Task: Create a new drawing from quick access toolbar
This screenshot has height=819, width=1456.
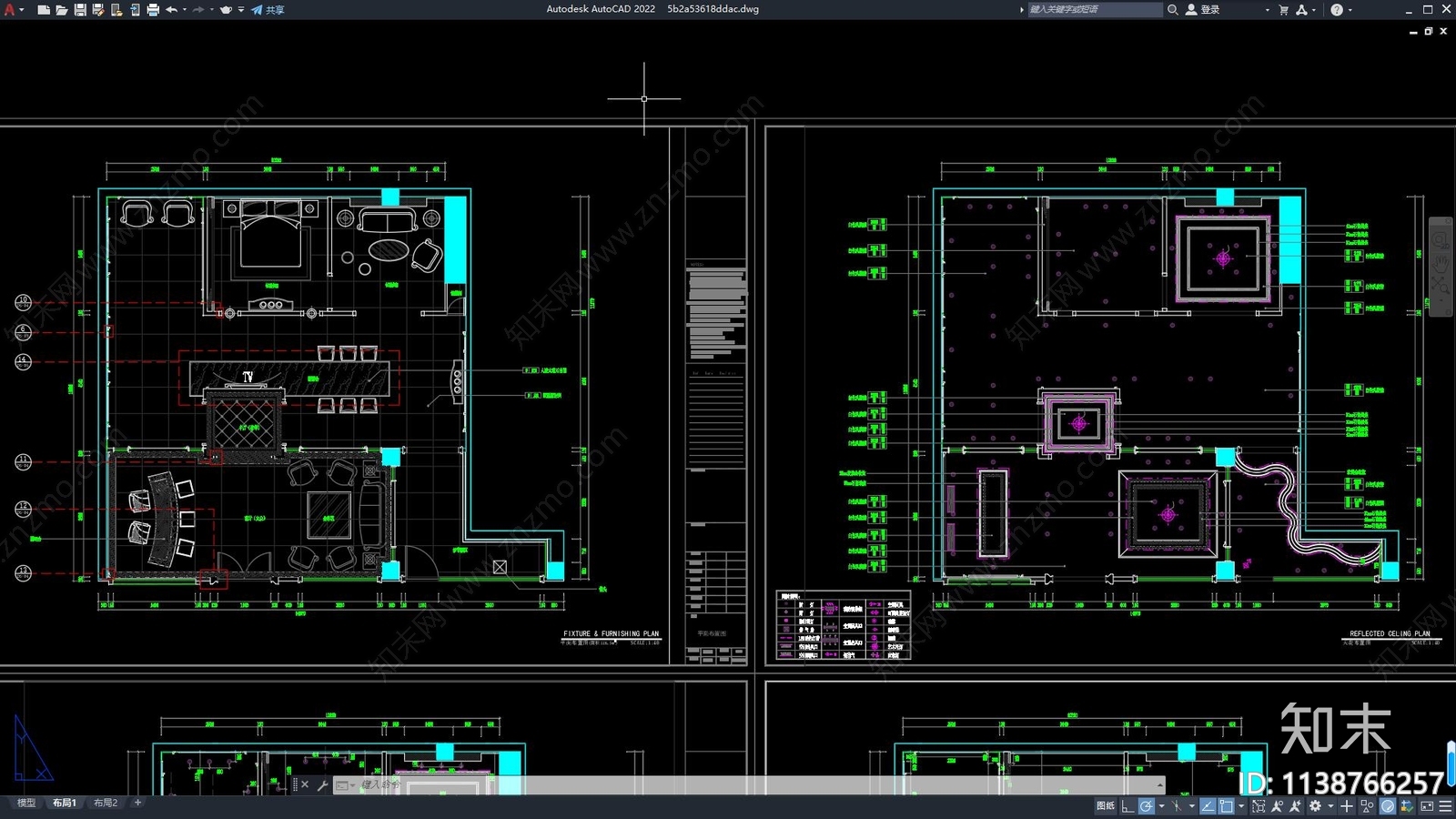Action: [44, 10]
